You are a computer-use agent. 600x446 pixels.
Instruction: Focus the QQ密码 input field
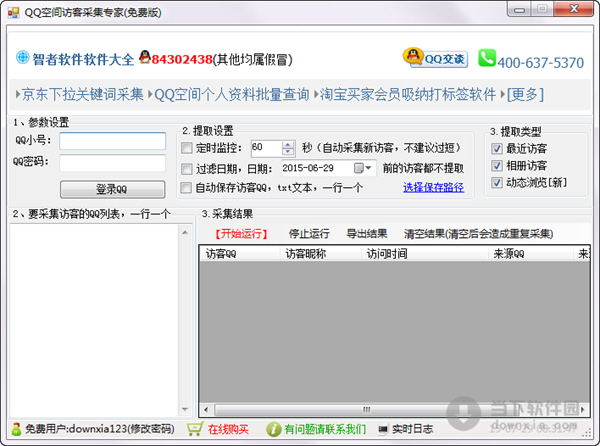pyautogui.click(x=112, y=163)
